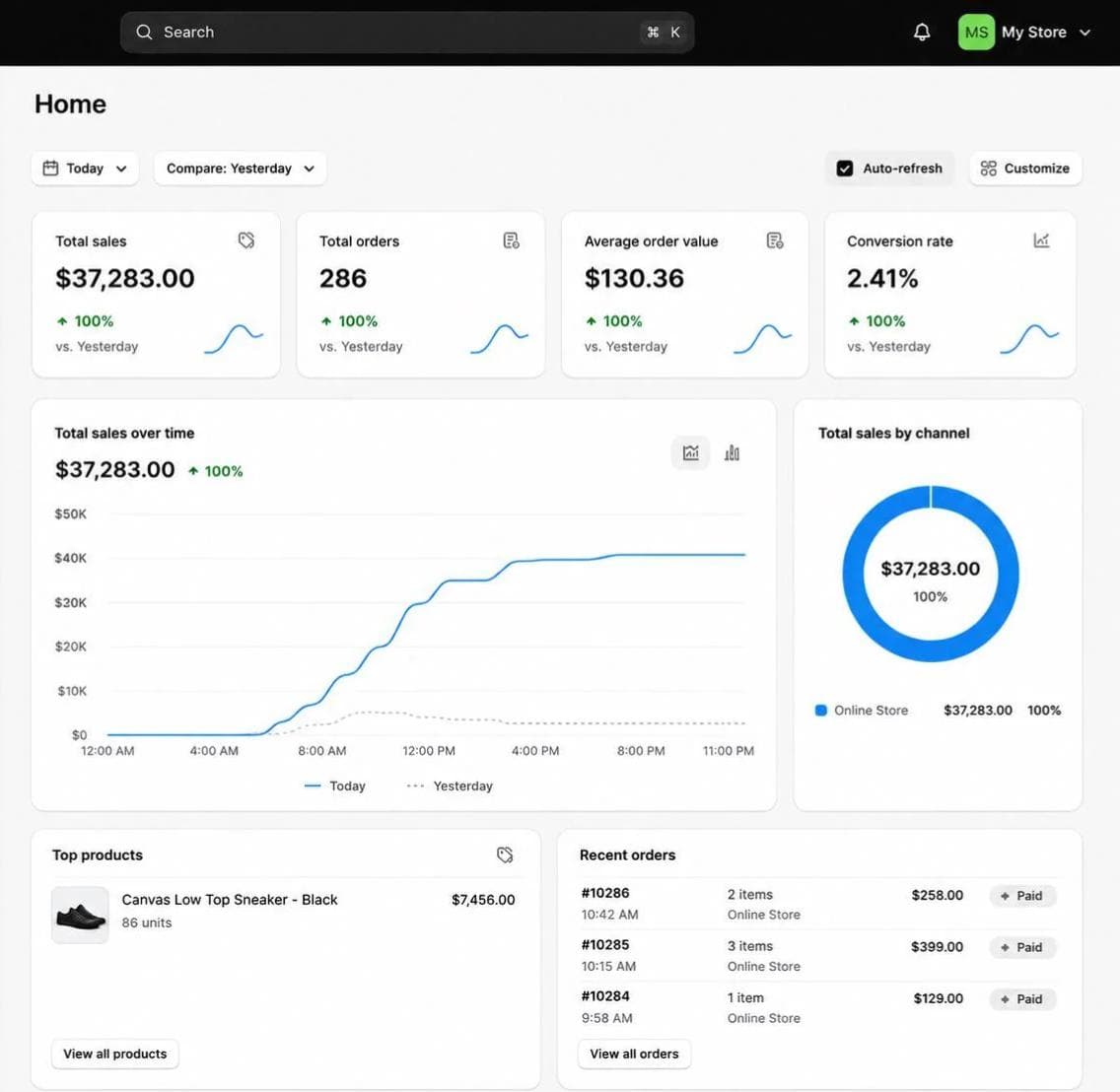The image size is (1120, 1092).
Task: Click Total sales sparkline
Action: click(234, 338)
